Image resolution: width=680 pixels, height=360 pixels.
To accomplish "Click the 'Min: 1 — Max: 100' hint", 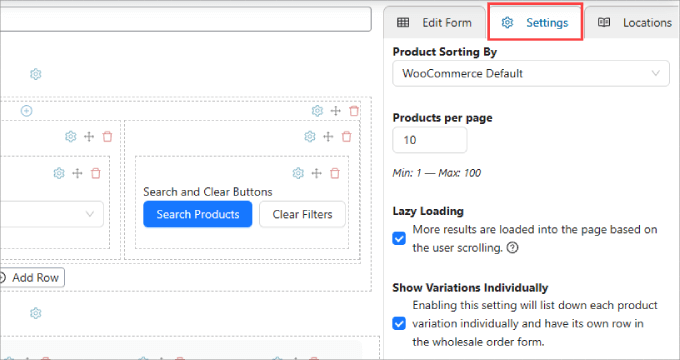I will [x=437, y=173].
